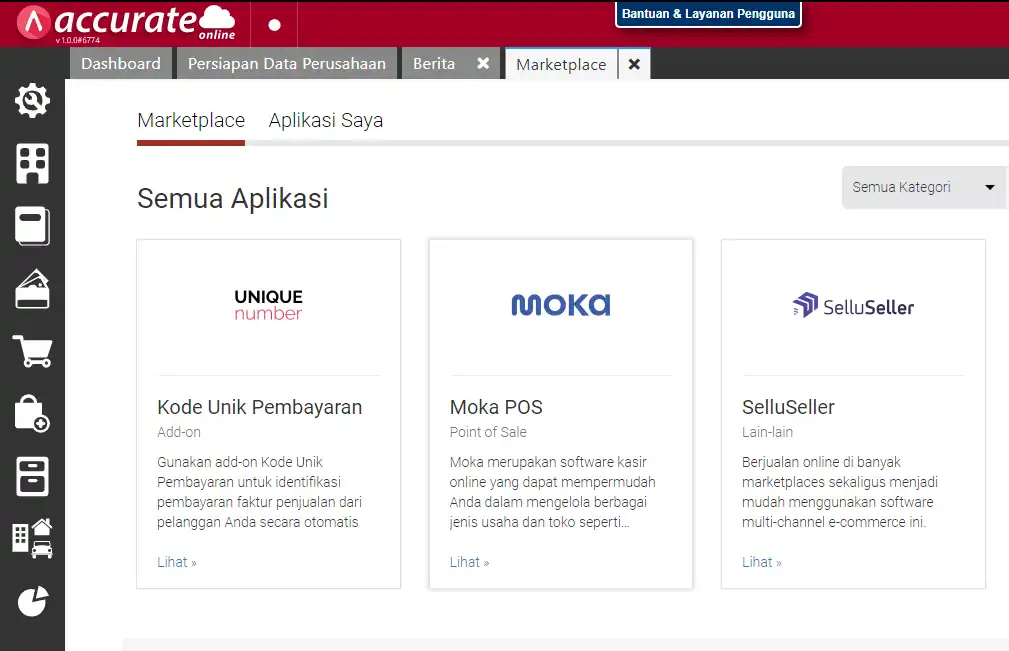Viewport: 1009px width, 651px height.
Task: Click the Point of Sale category label
Action: [488, 432]
